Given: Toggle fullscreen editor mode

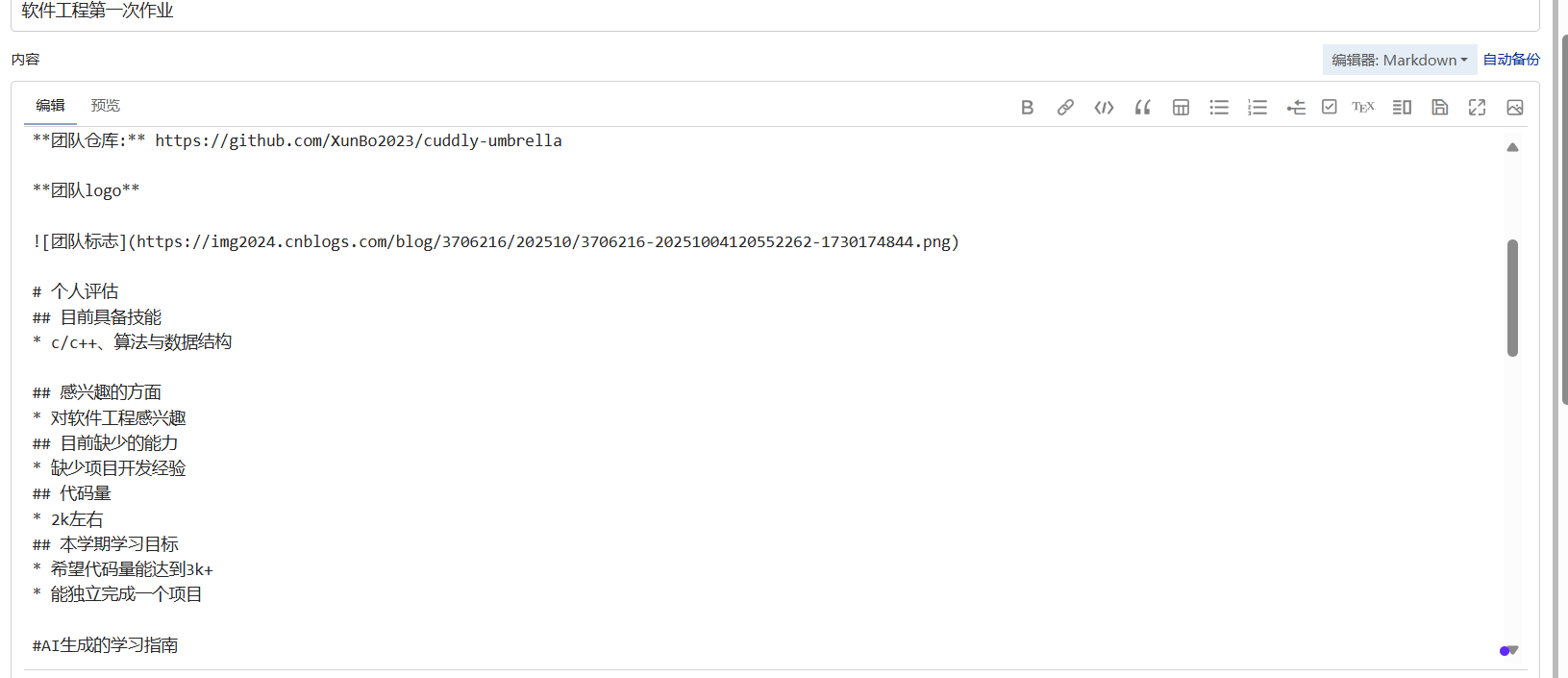Looking at the screenshot, I should (x=1478, y=108).
